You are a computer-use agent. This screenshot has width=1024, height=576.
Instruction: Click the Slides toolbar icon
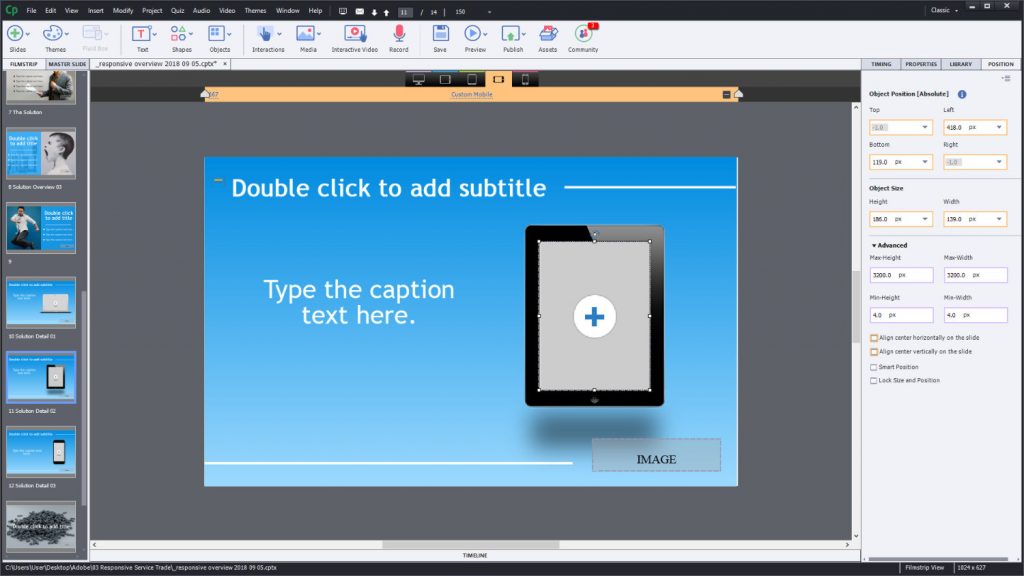click(x=15, y=34)
